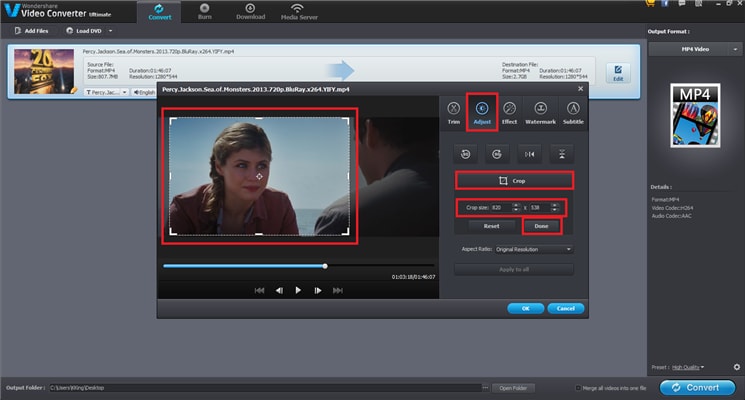Cancel the edit dialog

coord(565,308)
